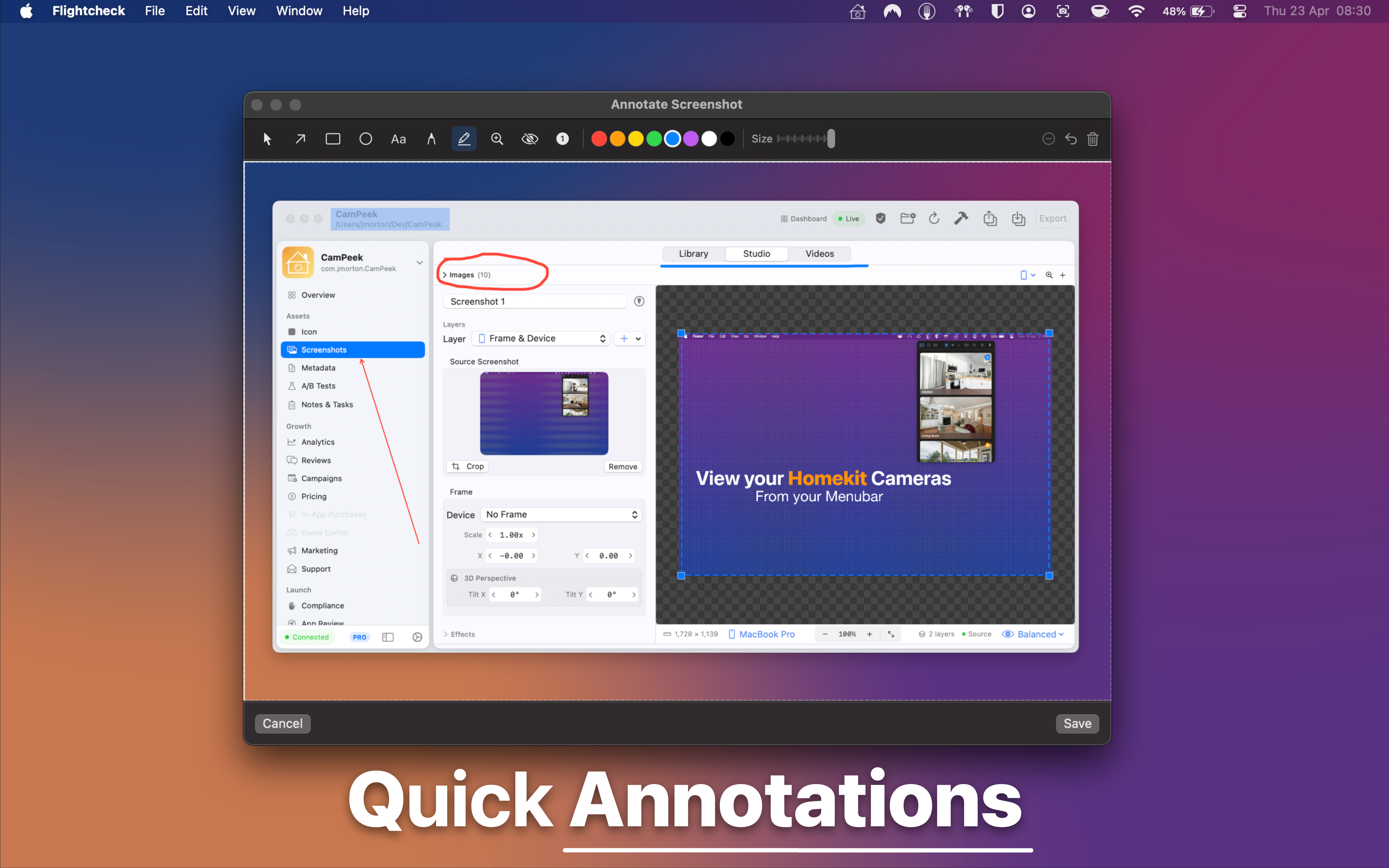
Task: Toggle the Live status indicator
Action: pyautogui.click(x=848, y=219)
